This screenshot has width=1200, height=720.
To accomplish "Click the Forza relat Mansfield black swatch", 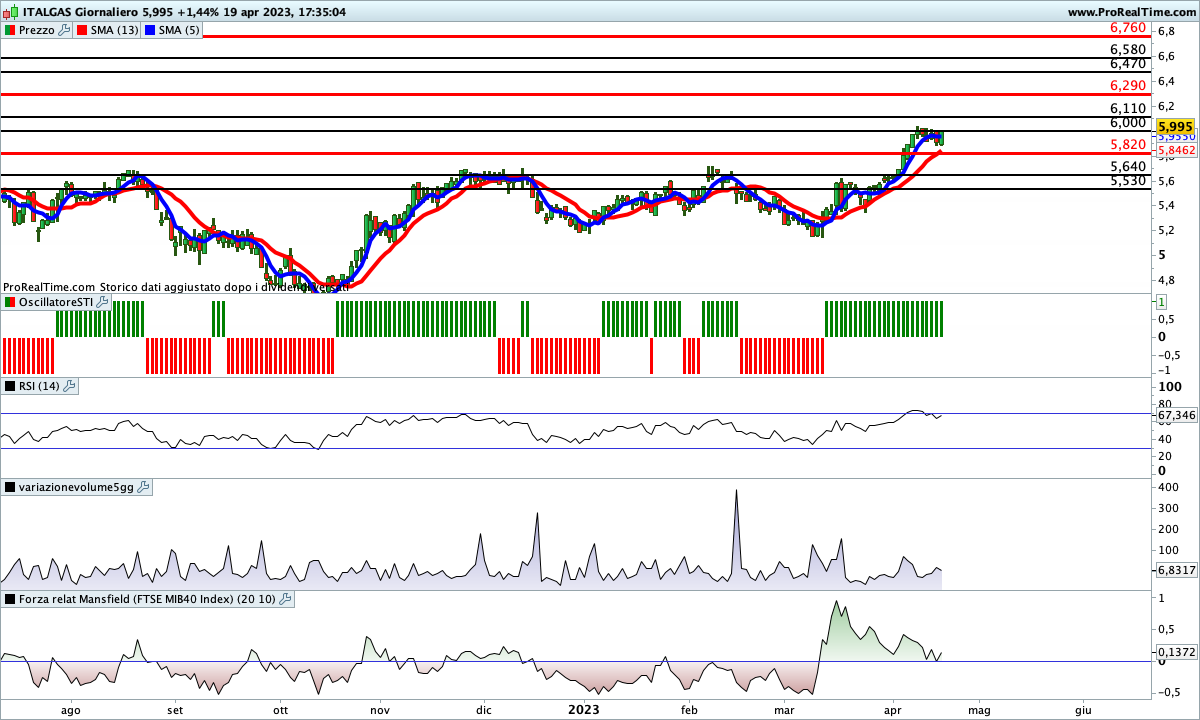I will click(10, 599).
